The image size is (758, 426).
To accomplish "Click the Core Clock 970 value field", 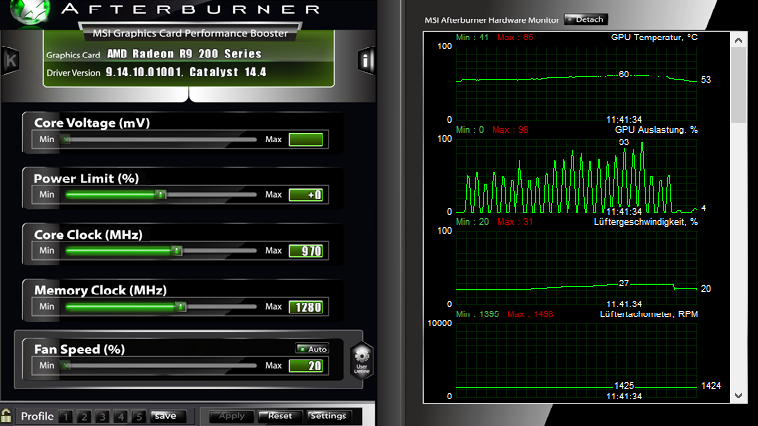I will pos(306,251).
